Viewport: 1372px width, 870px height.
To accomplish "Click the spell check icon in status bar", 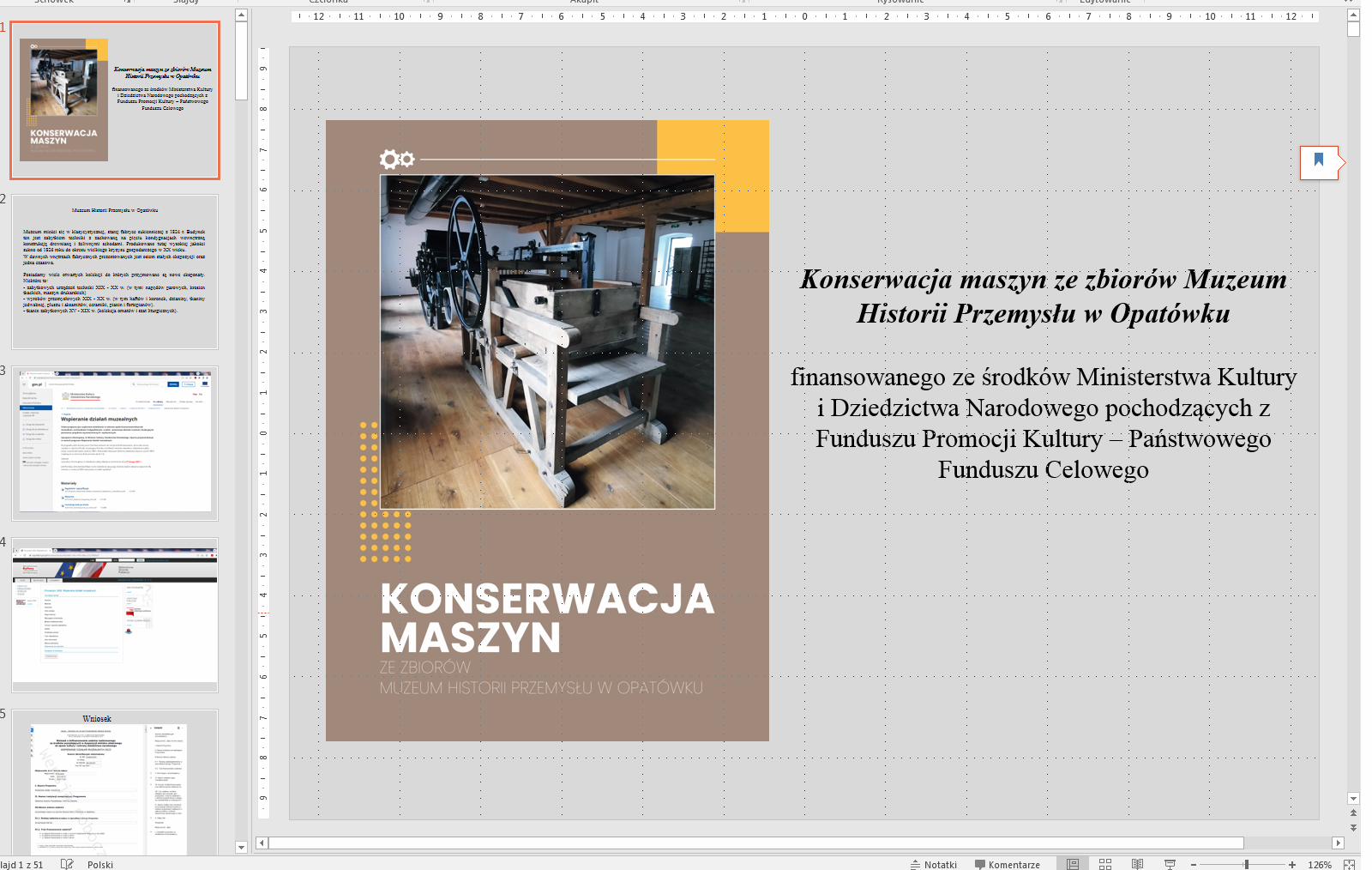I will pyautogui.click(x=67, y=864).
